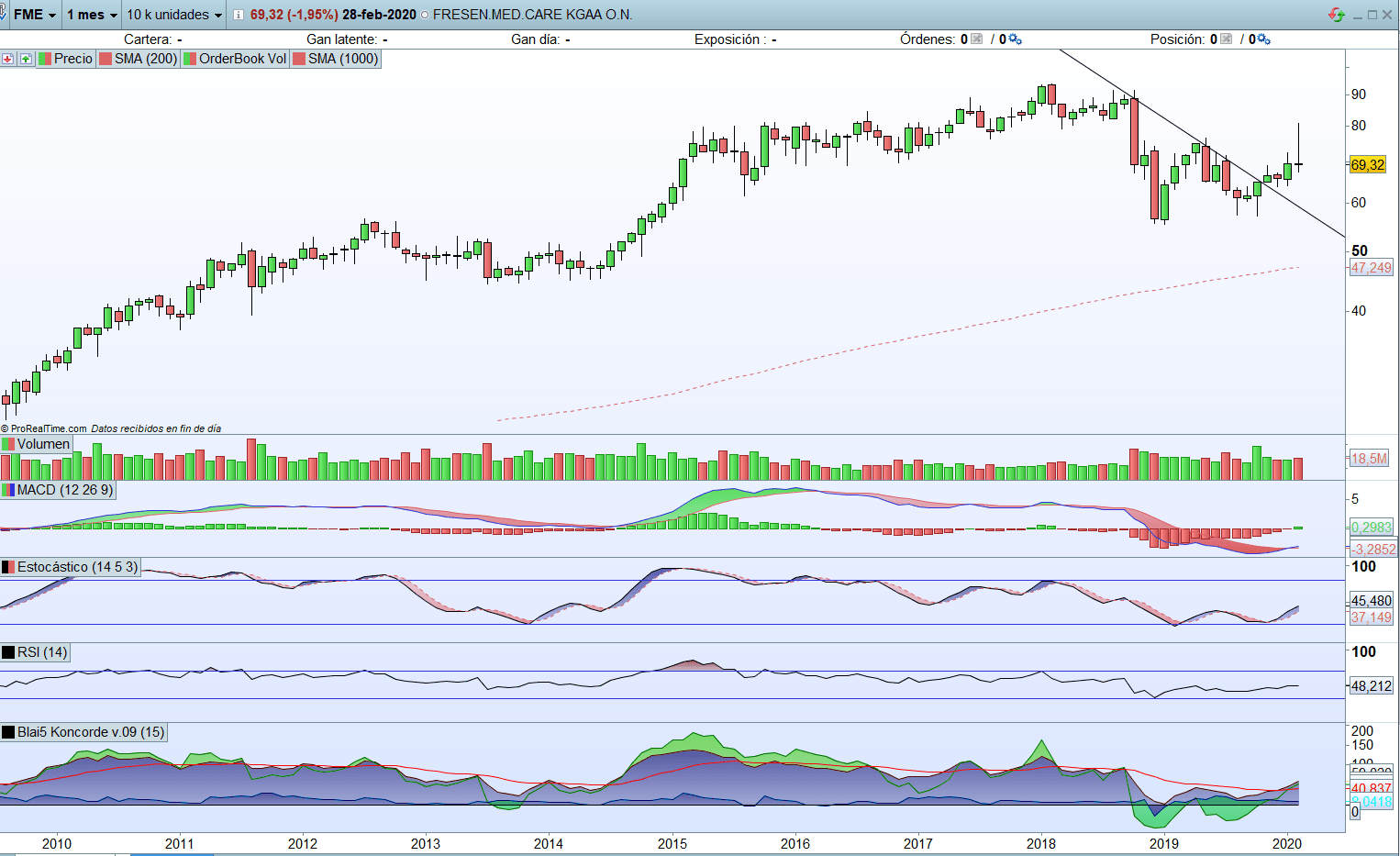Click the MACD color swatch icon

click(8, 490)
